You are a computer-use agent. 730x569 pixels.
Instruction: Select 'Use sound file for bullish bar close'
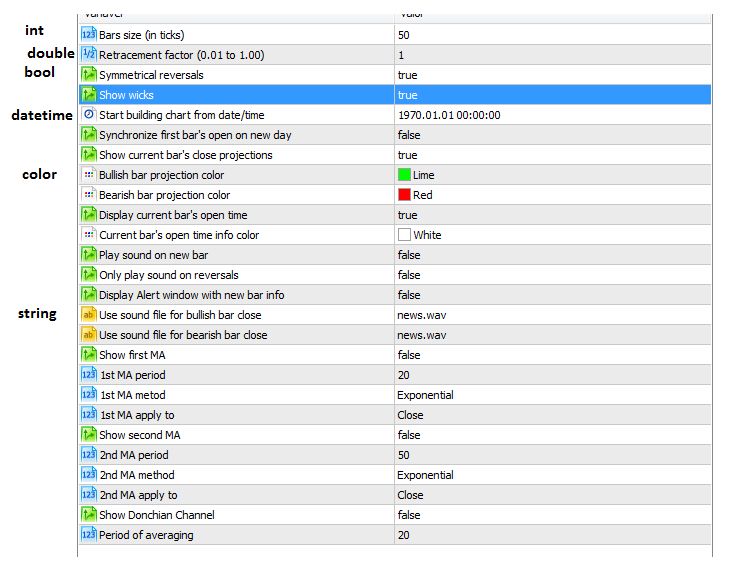coord(180,315)
